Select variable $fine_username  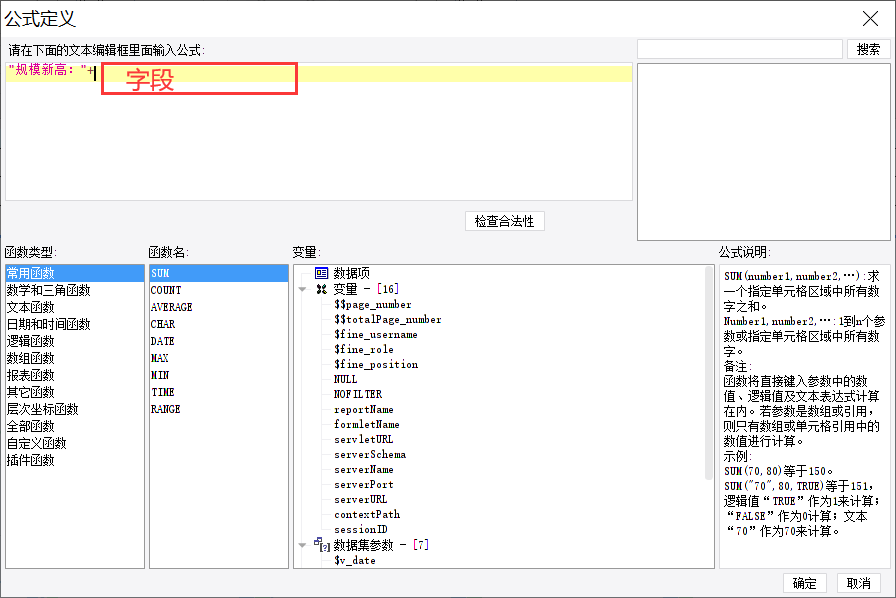[x=376, y=334]
